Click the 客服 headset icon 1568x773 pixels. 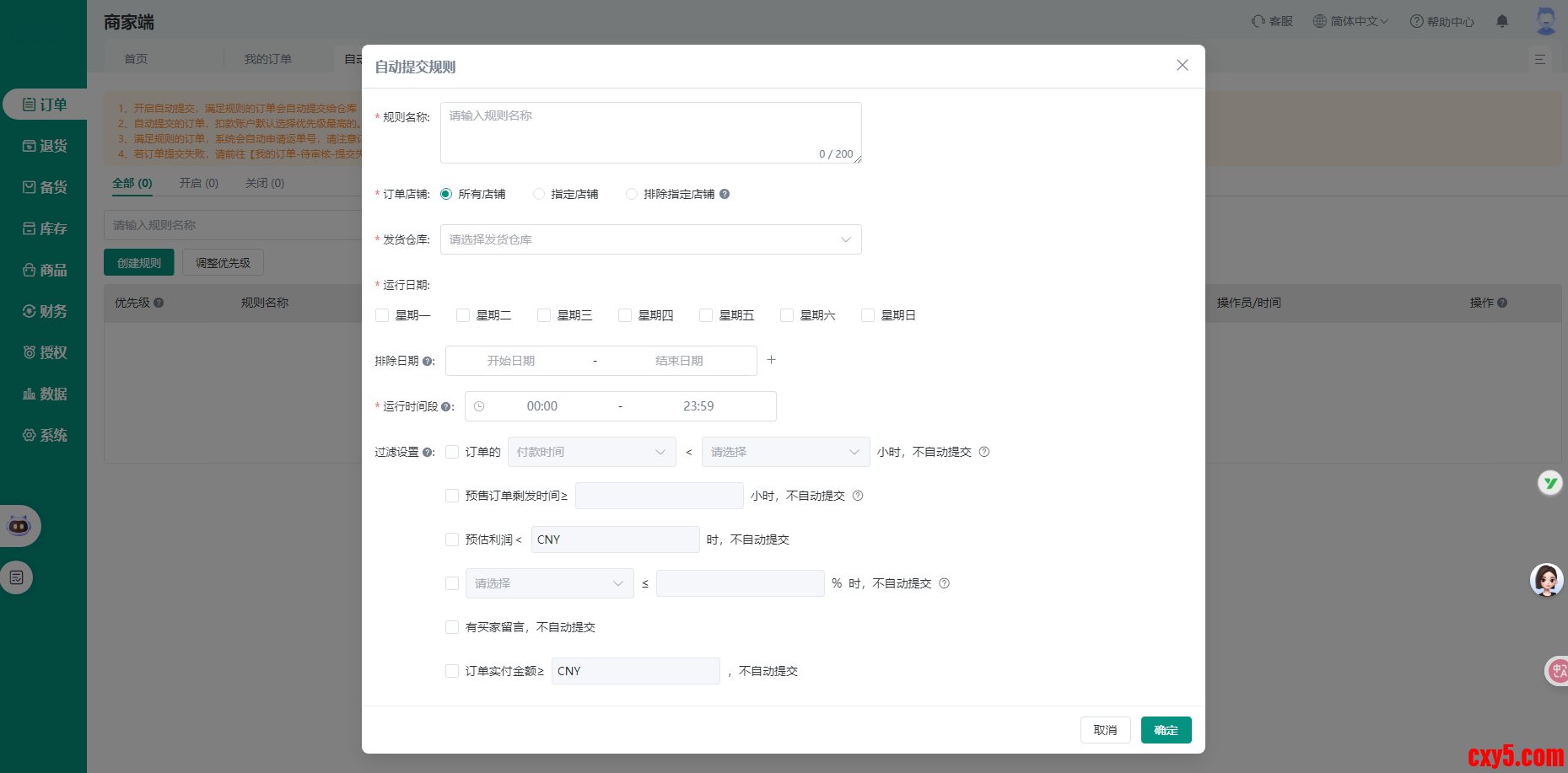[x=1258, y=21]
